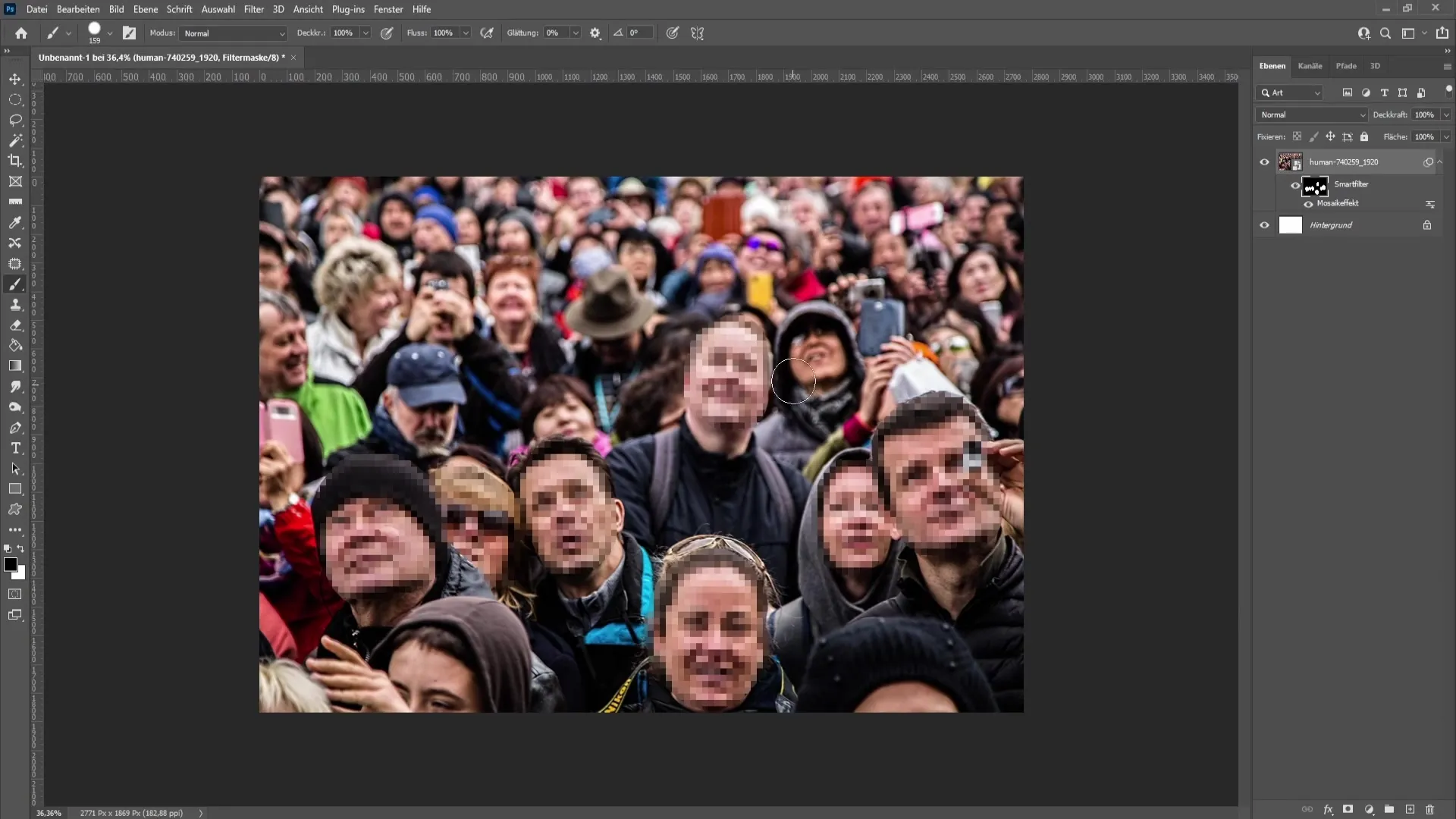Select the Eraser tool
The height and width of the screenshot is (819, 1456).
[x=15, y=325]
